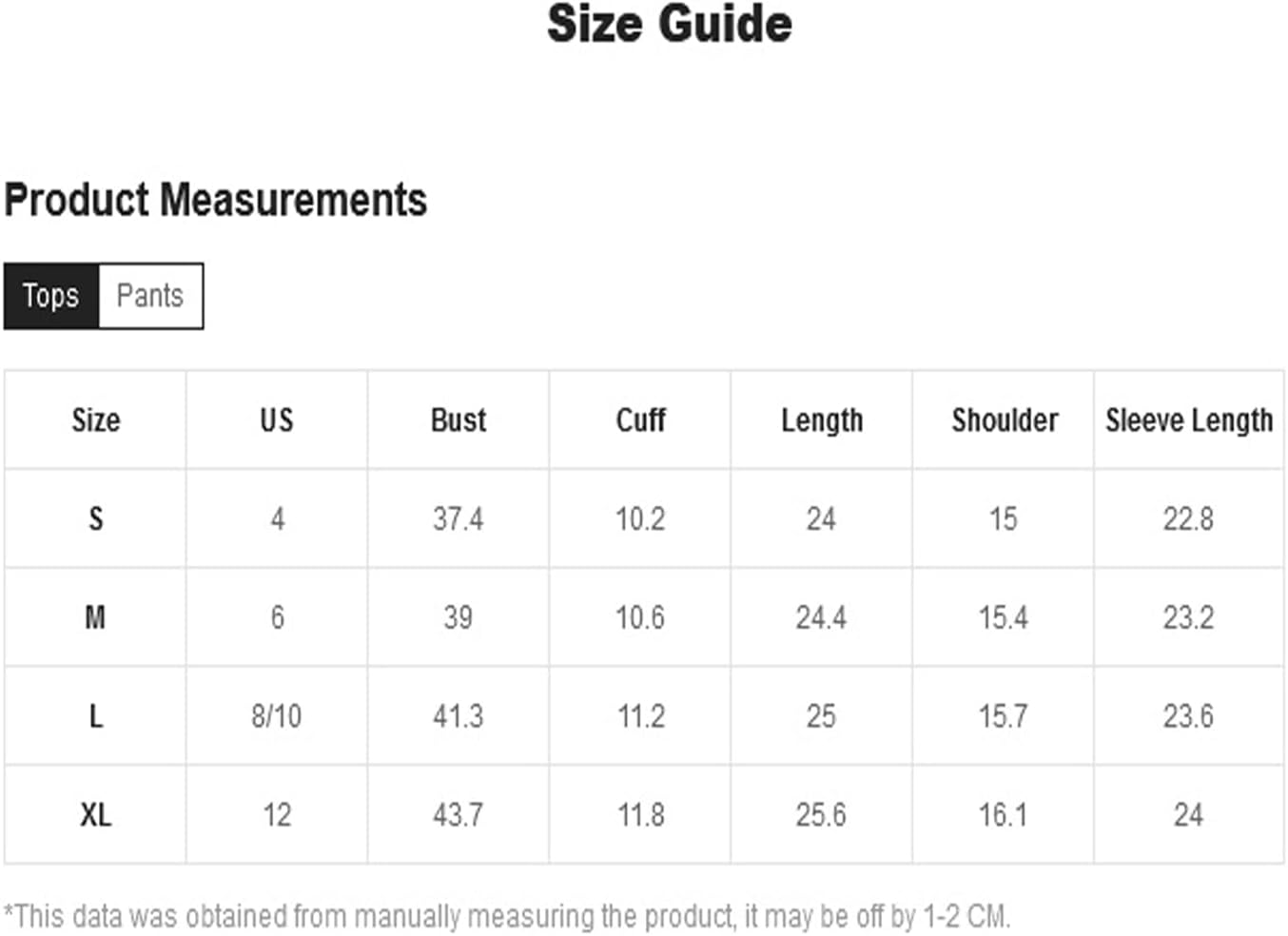The height and width of the screenshot is (936, 1288).
Task: Select the S size row label
Action: (x=95, y=518)
